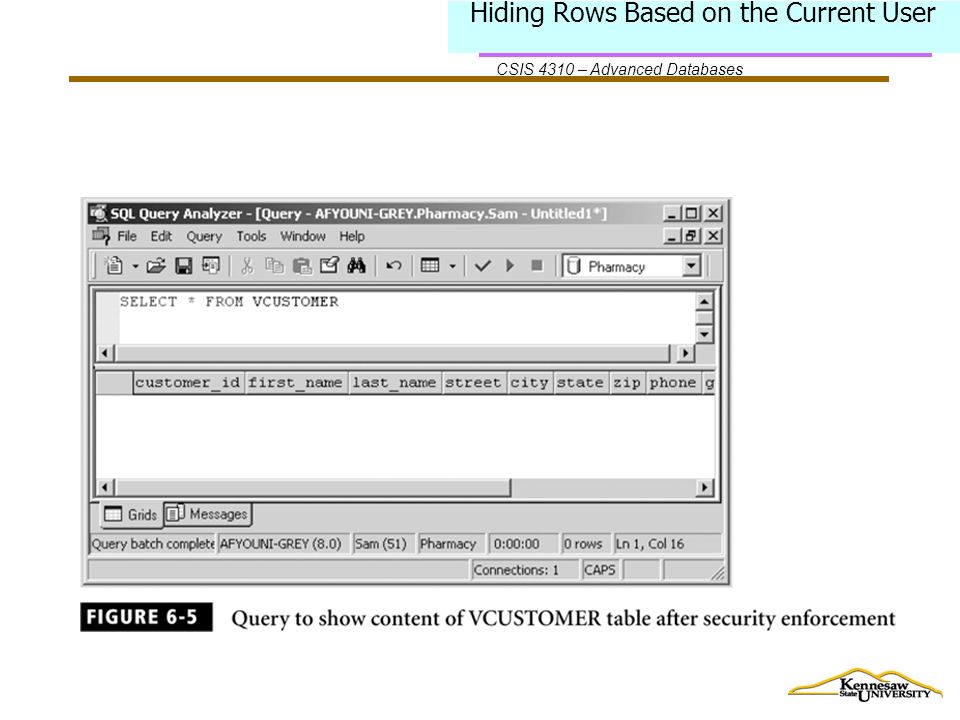The height and width of the screenshot is (720, 960).
Task: Open the Query menu
Action: coord(204,236)
